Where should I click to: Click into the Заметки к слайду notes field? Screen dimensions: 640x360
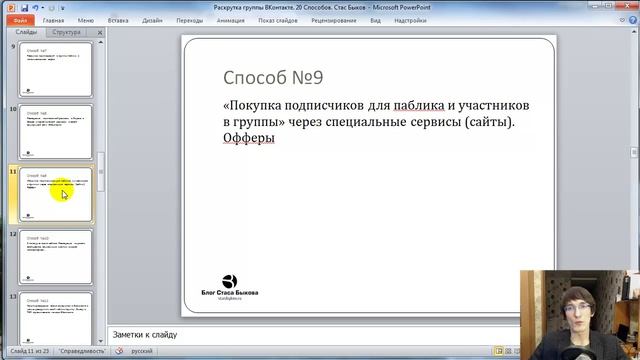coord(313,335)
